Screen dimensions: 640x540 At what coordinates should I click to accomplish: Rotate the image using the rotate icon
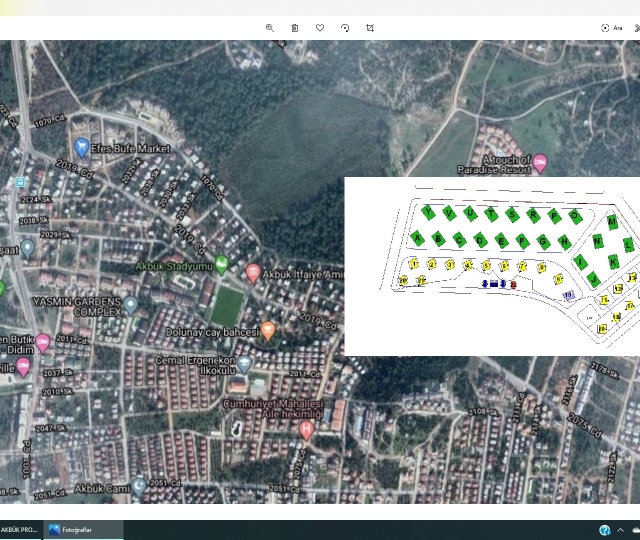coord(345,28)
